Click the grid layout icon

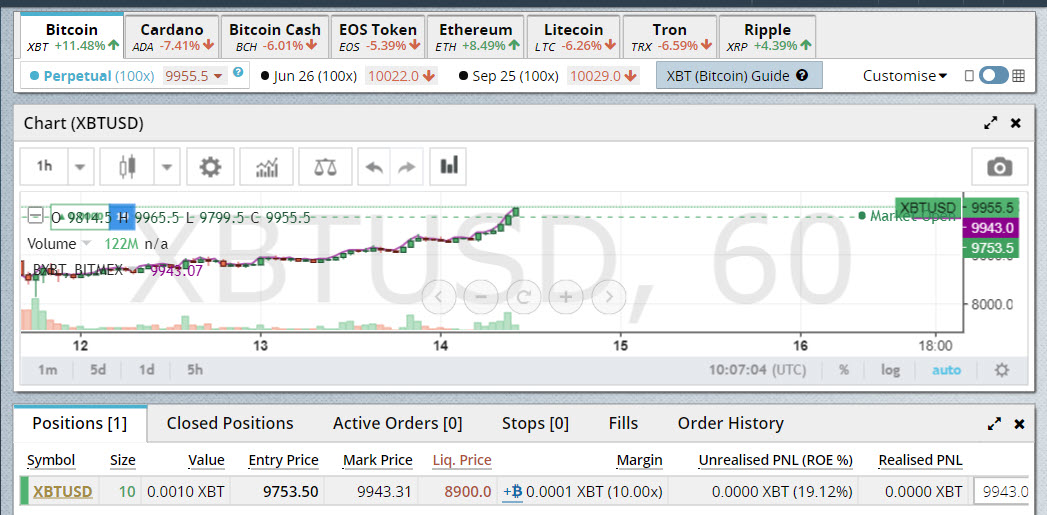point(1018,75)
